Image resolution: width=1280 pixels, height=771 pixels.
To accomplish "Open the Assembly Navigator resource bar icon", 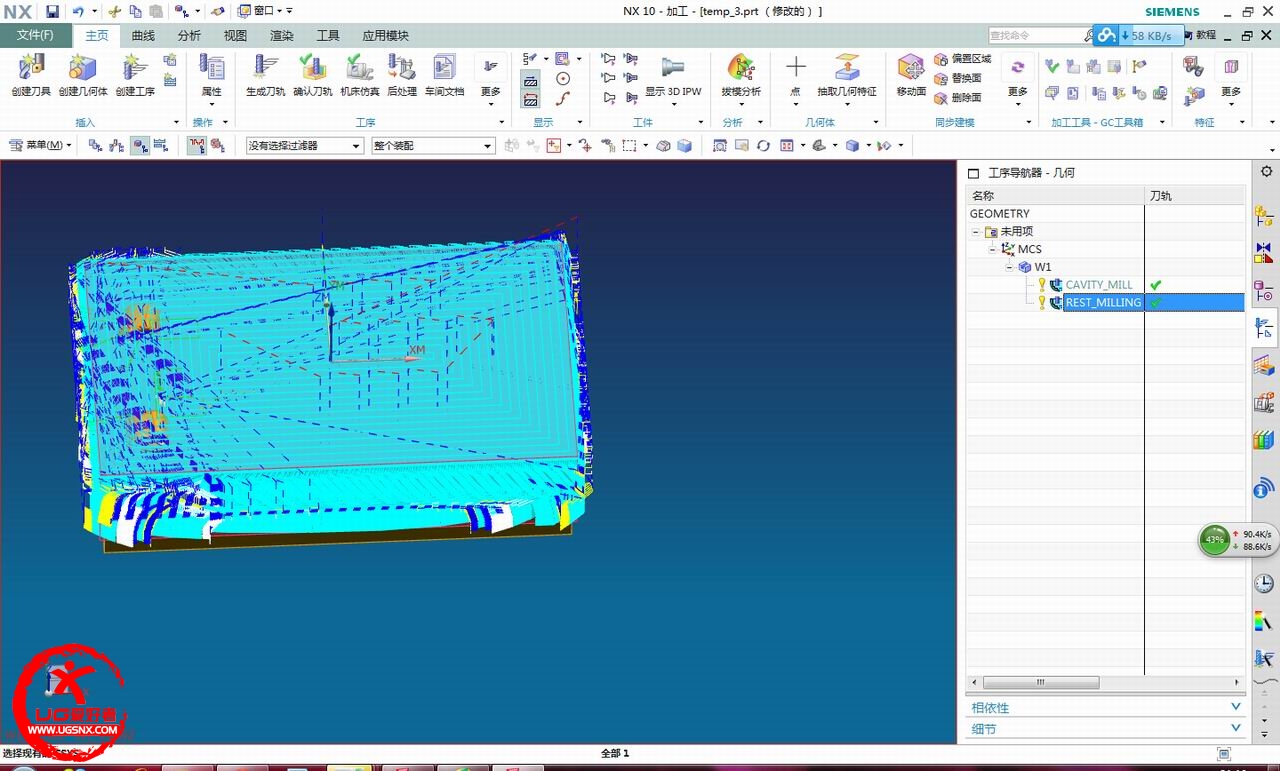I will [x=1264, y=216].
